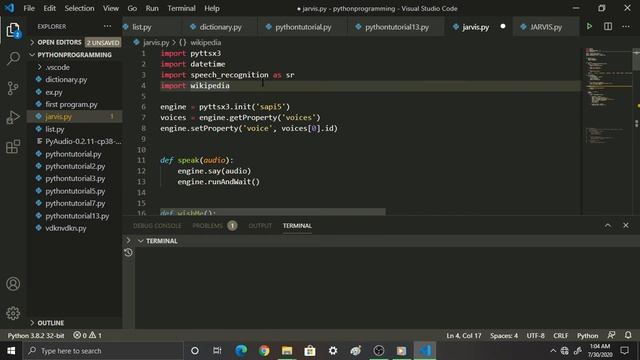Click the Type here to search box

(x=103, y=351)
